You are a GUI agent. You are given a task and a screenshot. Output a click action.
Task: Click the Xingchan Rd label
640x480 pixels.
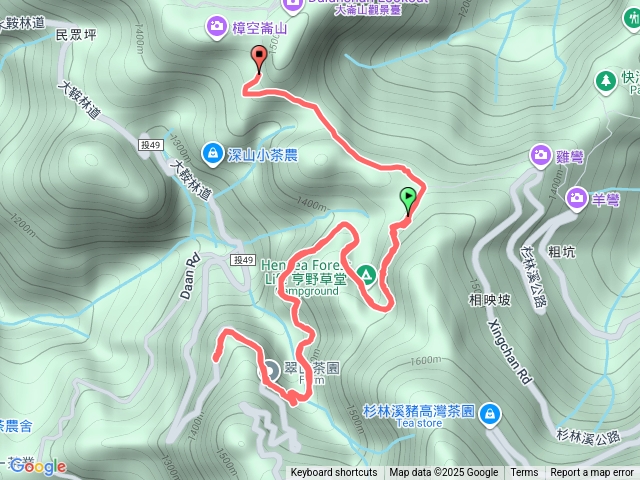click(x=510, y=352)
